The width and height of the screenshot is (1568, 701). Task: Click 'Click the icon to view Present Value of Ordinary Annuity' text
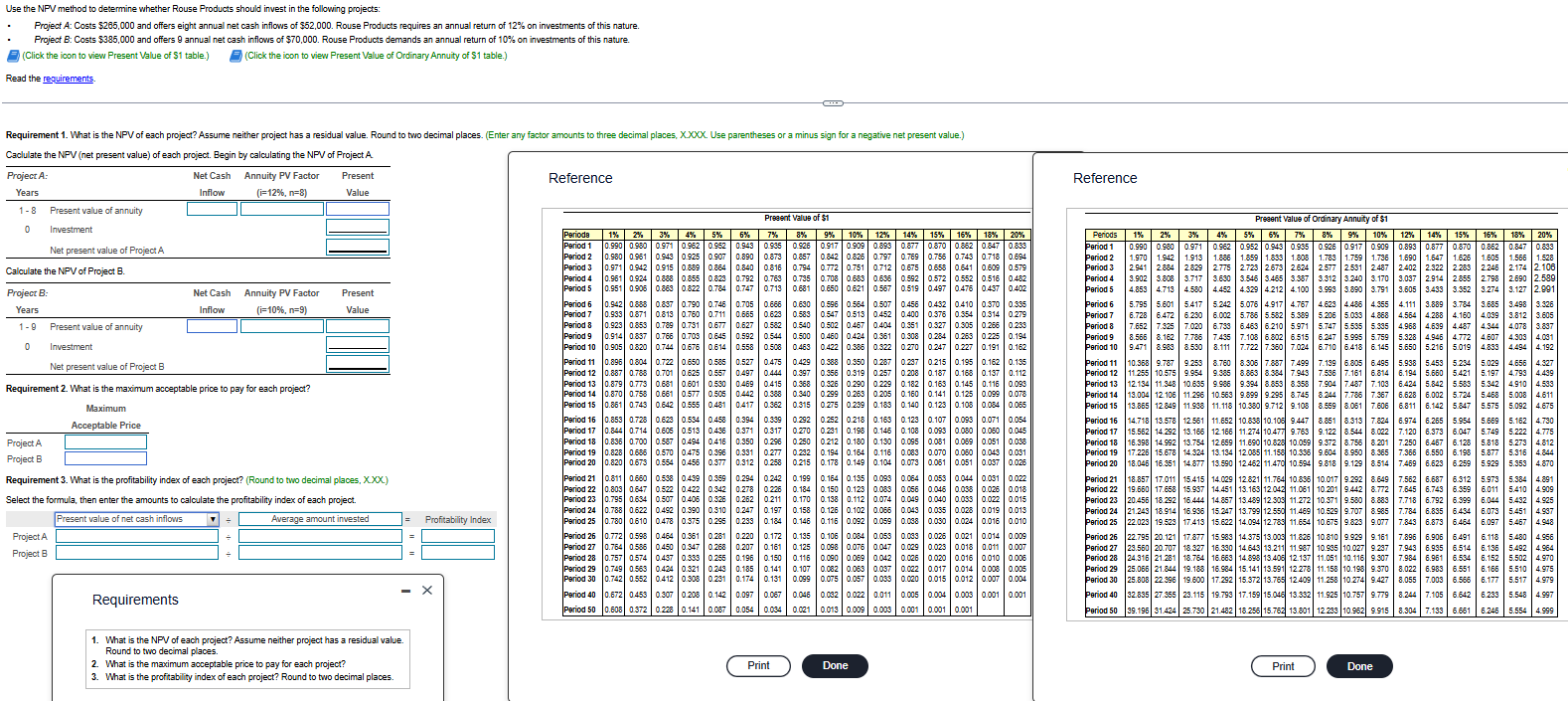click(376, 56)
